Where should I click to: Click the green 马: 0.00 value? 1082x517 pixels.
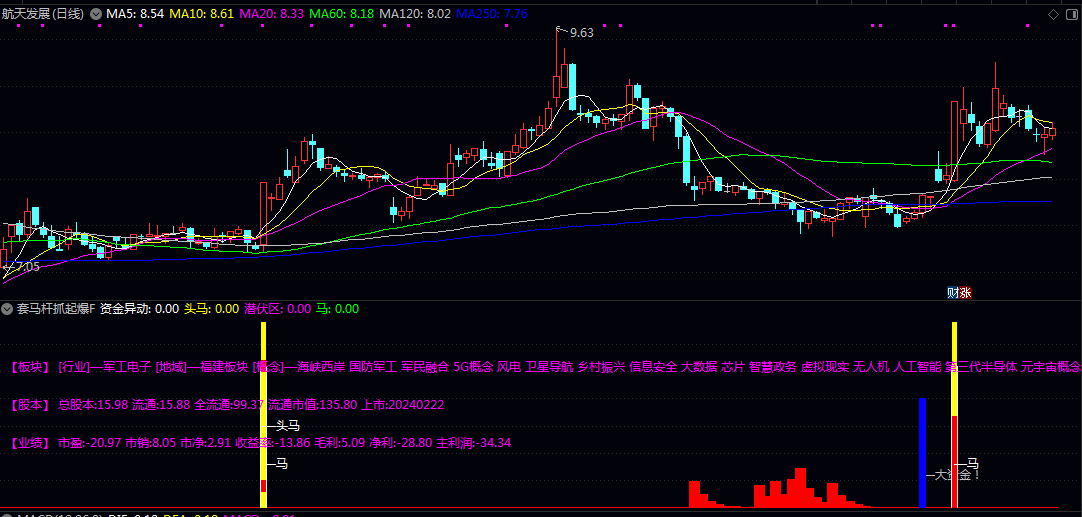coord(337,309)
